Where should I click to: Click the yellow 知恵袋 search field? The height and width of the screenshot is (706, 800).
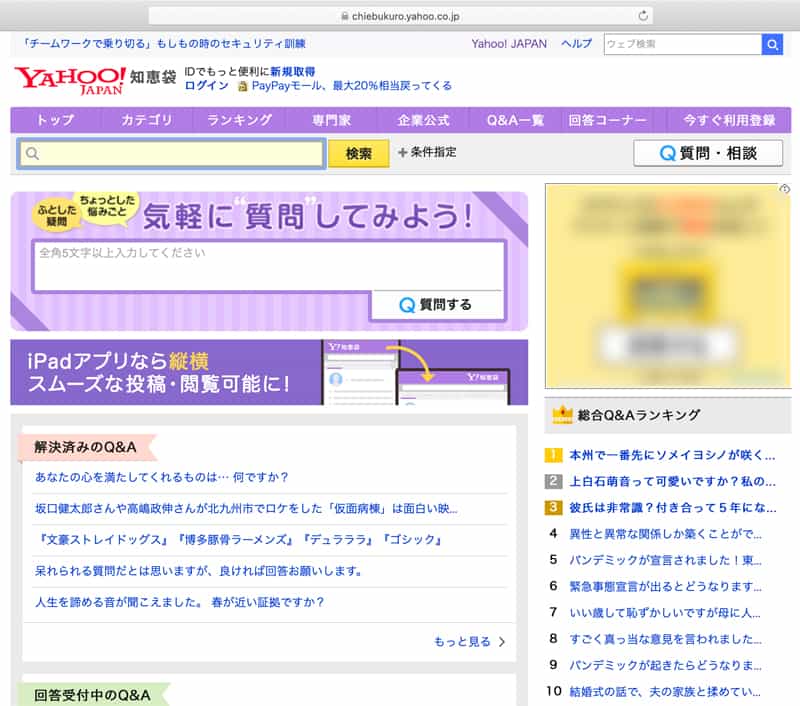click(x=171, y=153)
